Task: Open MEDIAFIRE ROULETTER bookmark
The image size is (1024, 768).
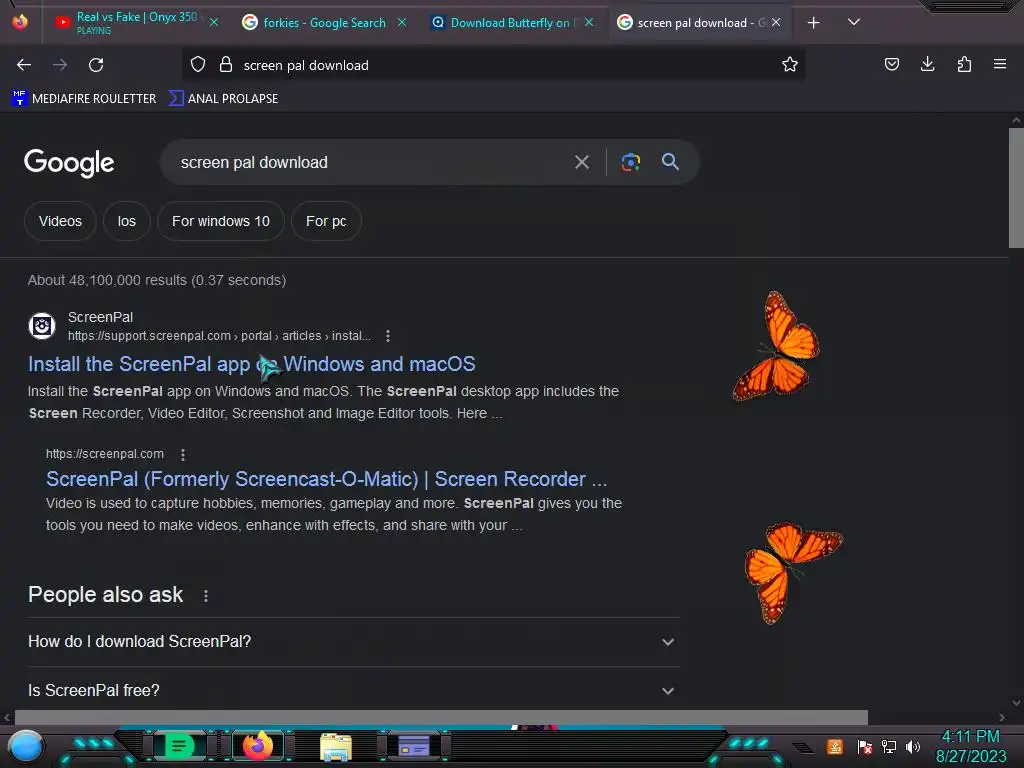Action: 84,99
